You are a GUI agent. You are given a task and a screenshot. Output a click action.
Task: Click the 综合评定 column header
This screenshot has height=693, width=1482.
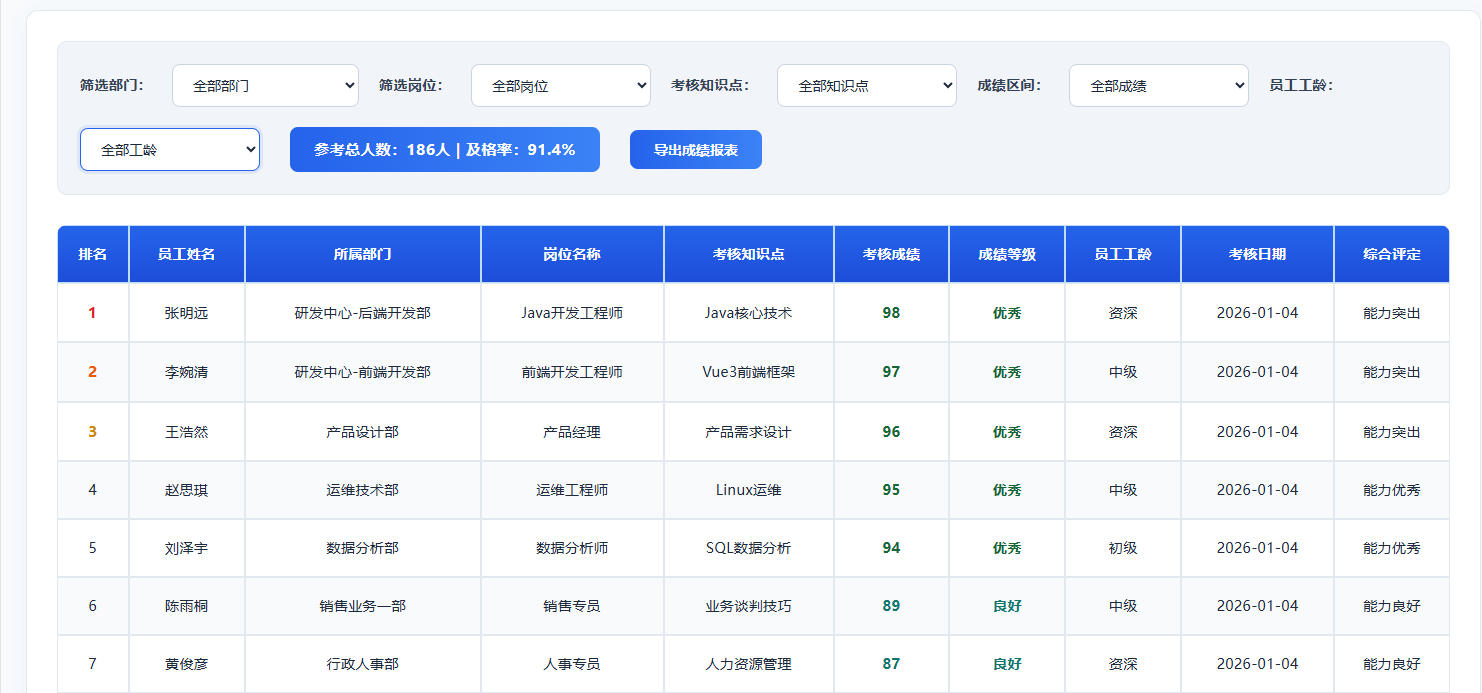point(1391,254)
